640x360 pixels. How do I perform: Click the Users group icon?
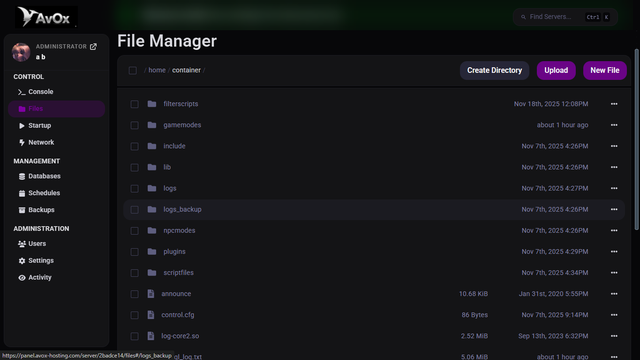click(22, 244)
